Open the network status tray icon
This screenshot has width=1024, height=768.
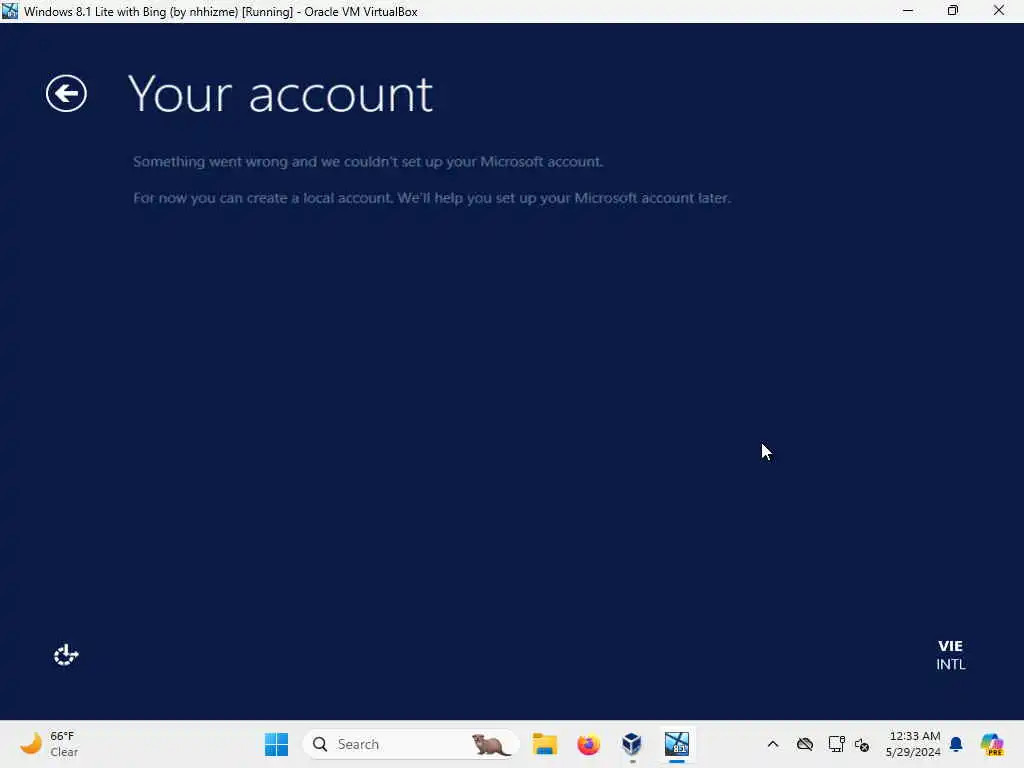[836, 744]
